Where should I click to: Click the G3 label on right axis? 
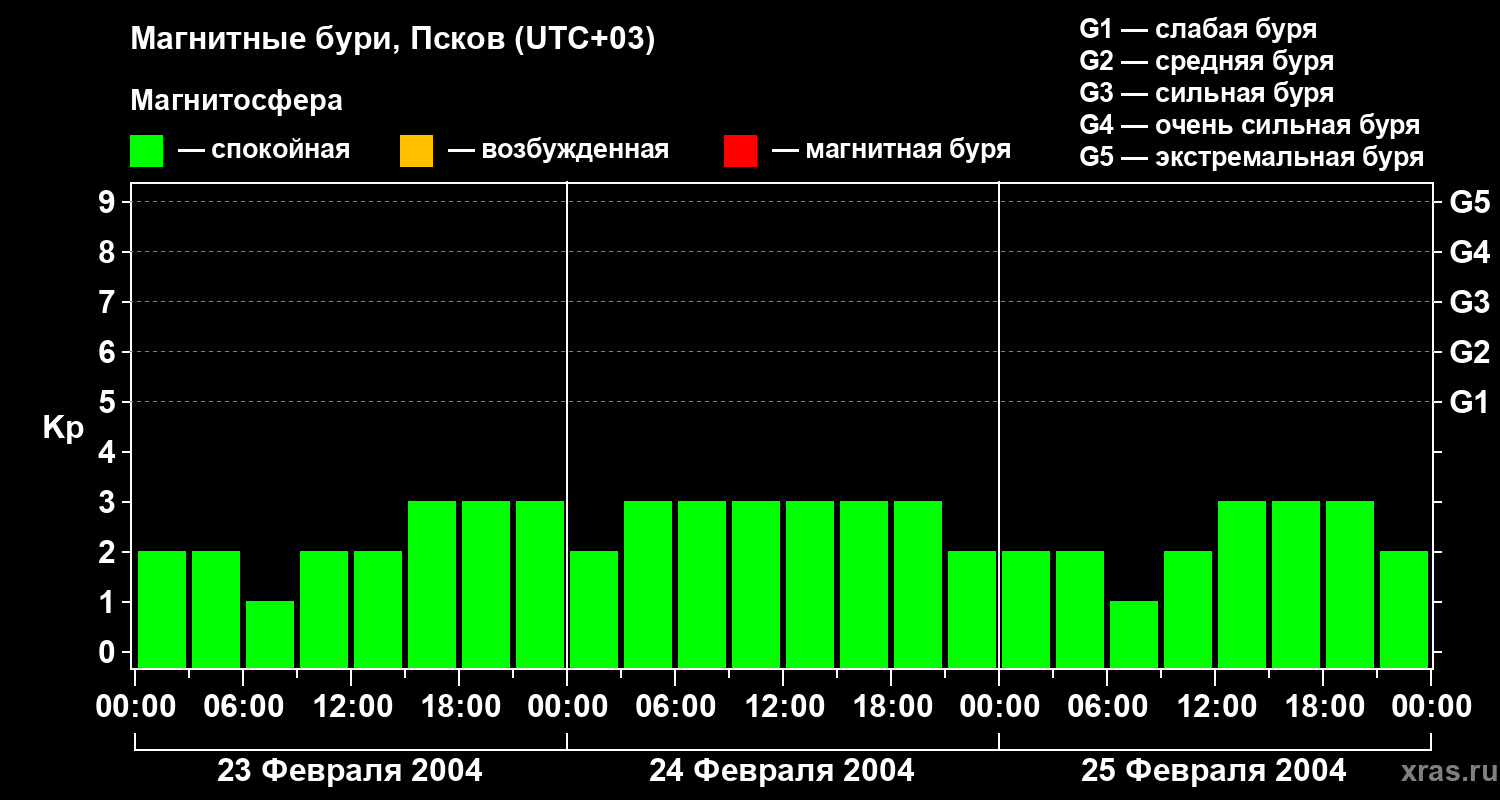tap(1469, 302)
